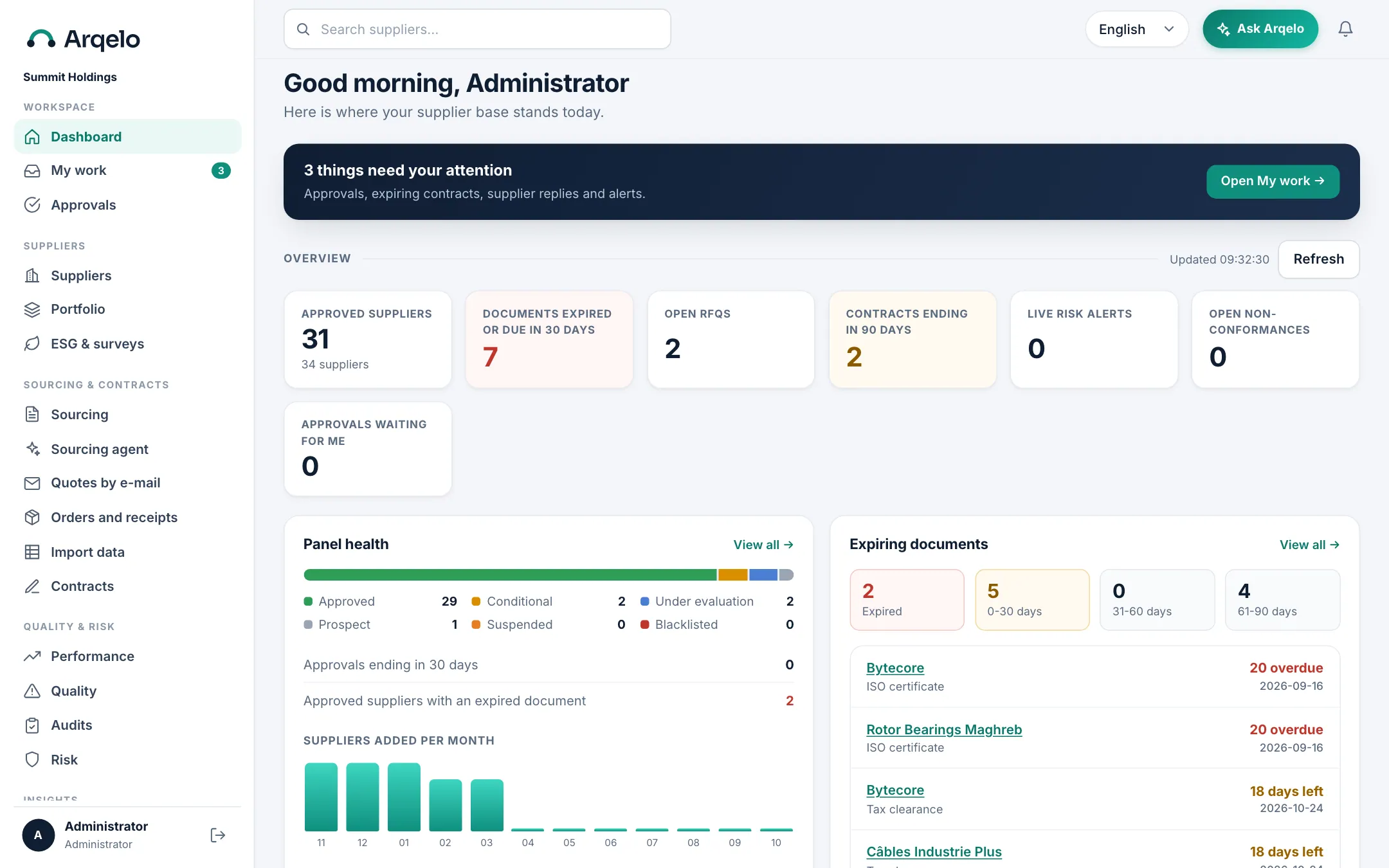Click the Portfolio layers icon
Image resolution: width=1389 pixels, height=868 pixels.
(x=32, y=310)
